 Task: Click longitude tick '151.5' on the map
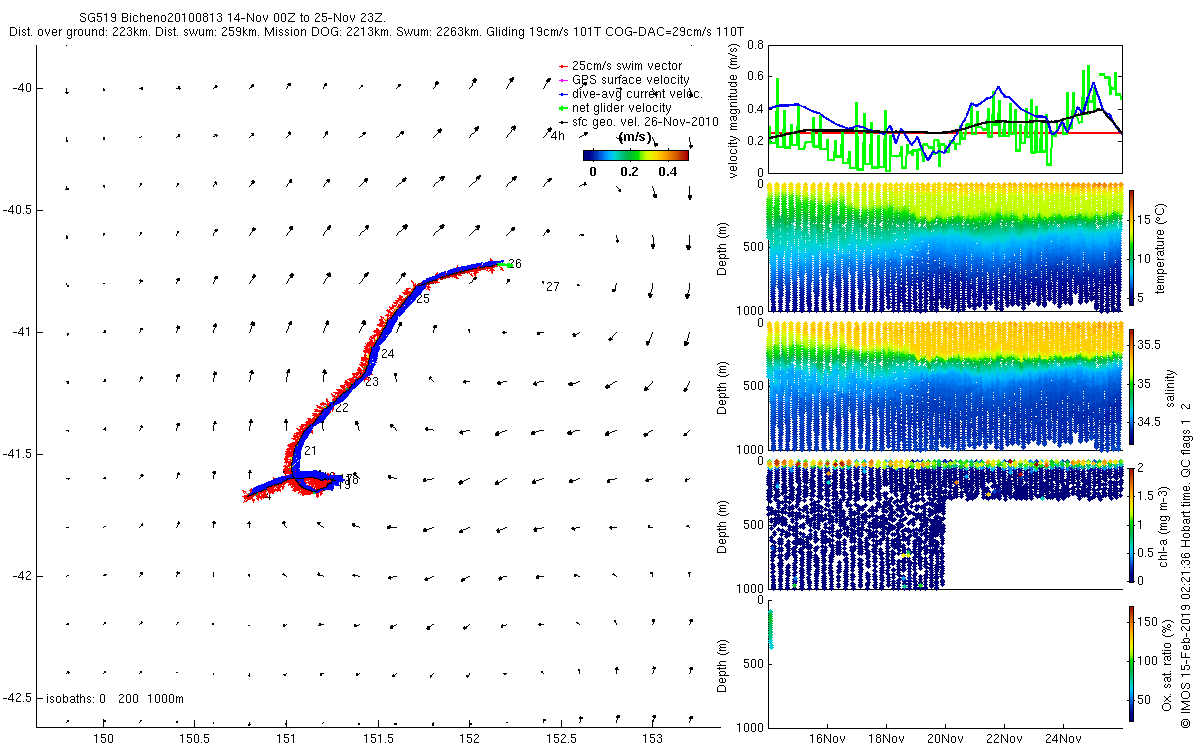pyautogui.click(x=378, y=740)
